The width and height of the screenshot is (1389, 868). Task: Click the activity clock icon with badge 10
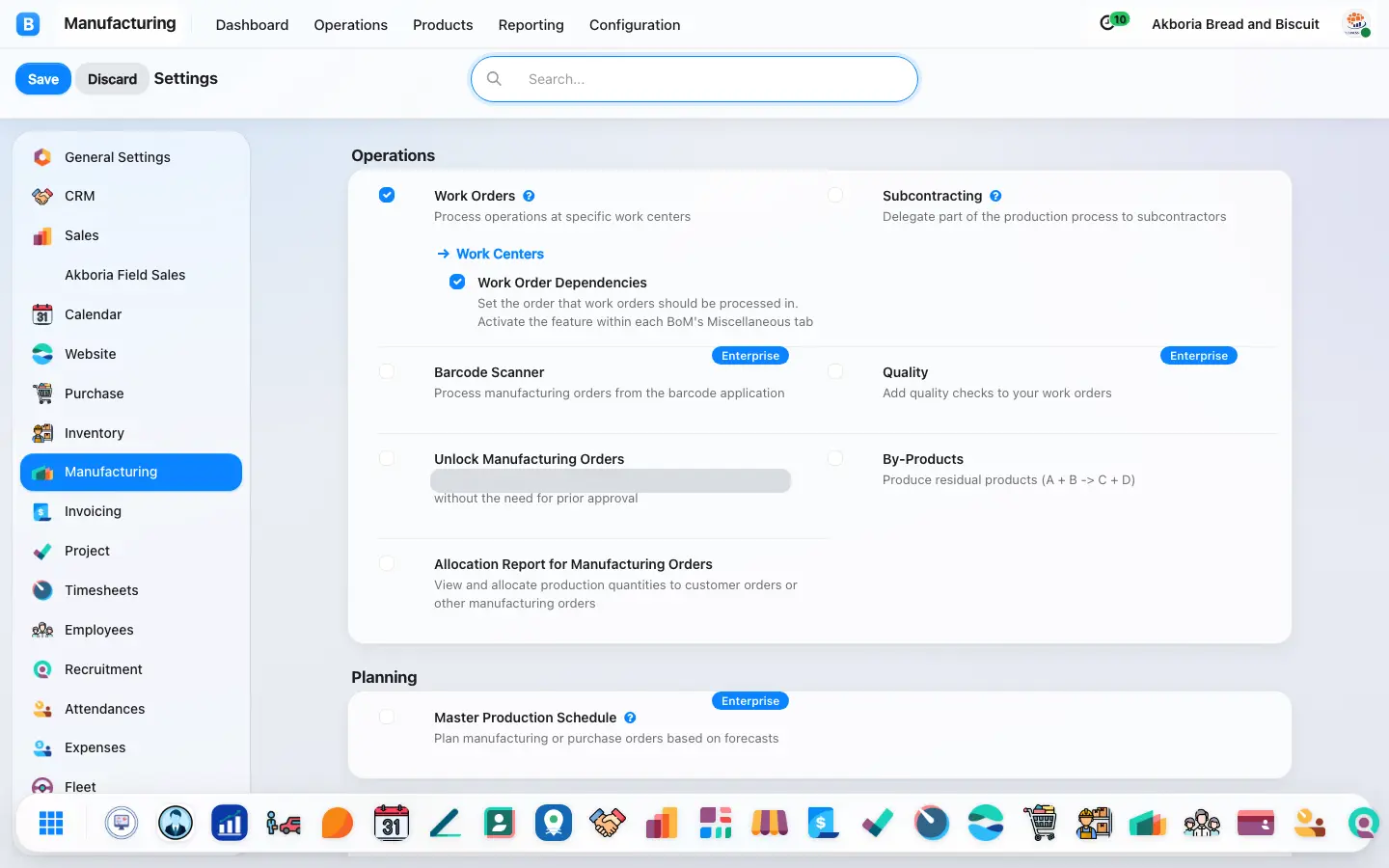click(1113, 22)
